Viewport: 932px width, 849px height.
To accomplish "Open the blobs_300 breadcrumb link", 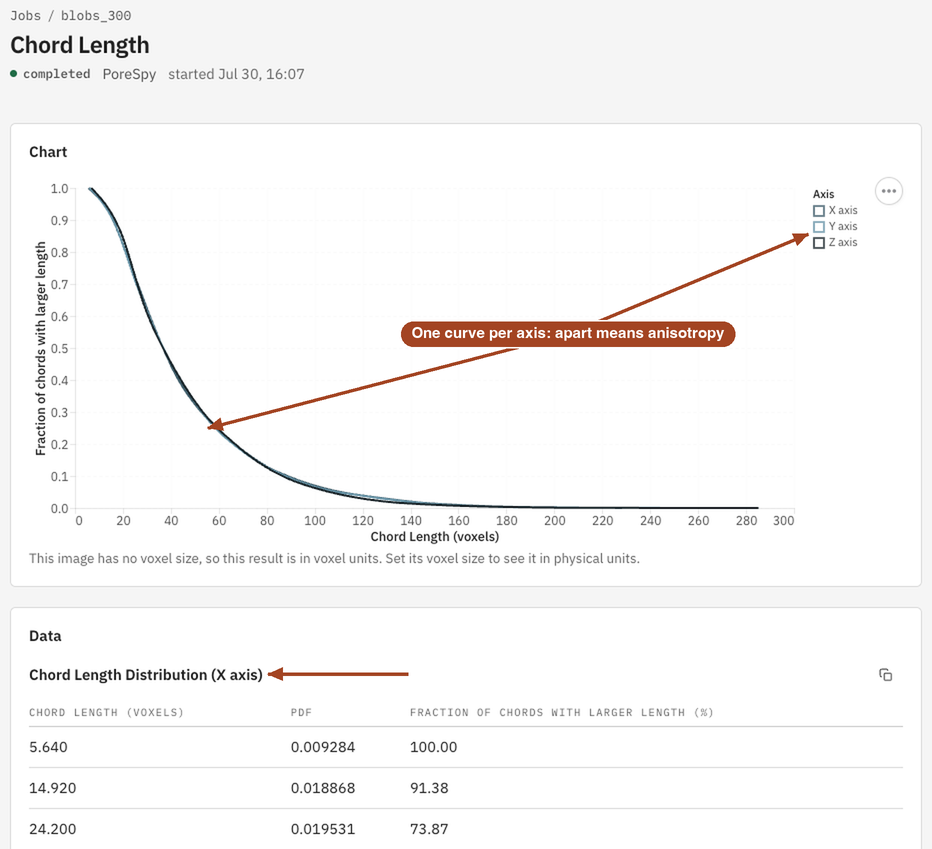I will click(96, 16).
